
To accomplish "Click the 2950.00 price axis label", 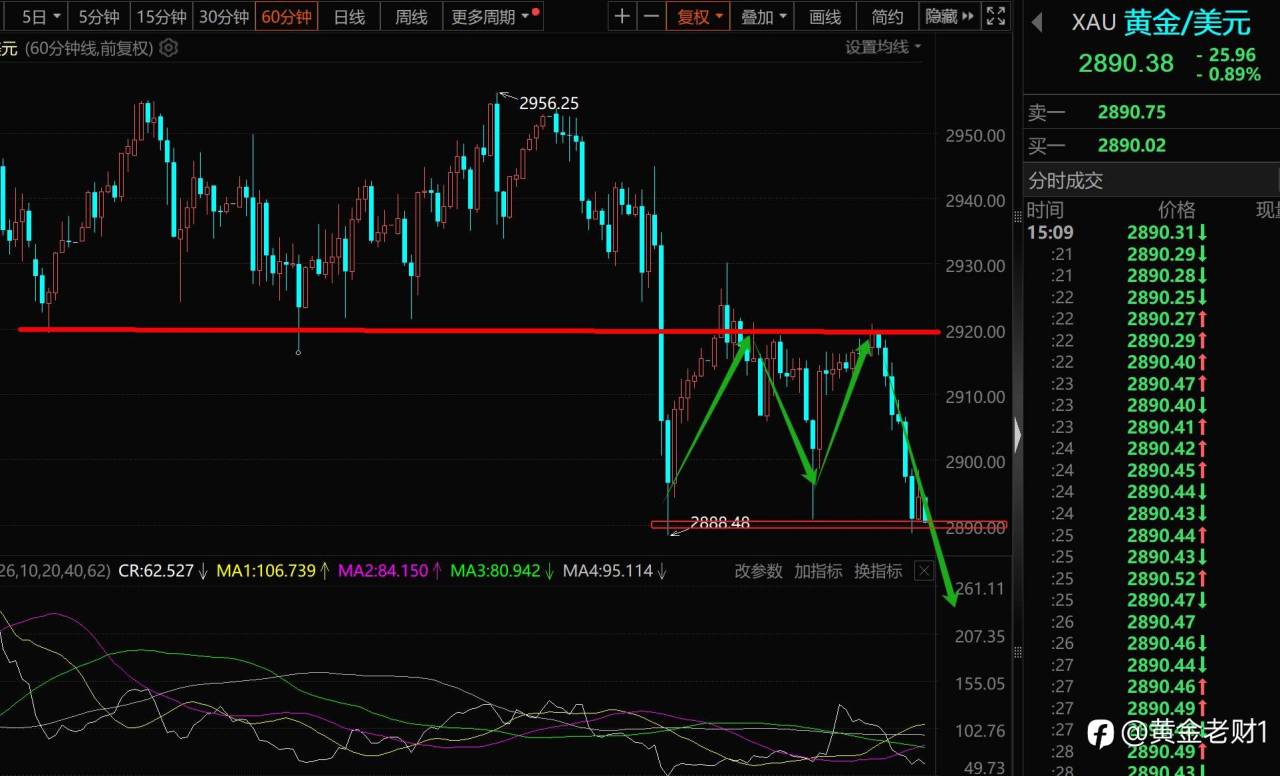I will (974, 135).
